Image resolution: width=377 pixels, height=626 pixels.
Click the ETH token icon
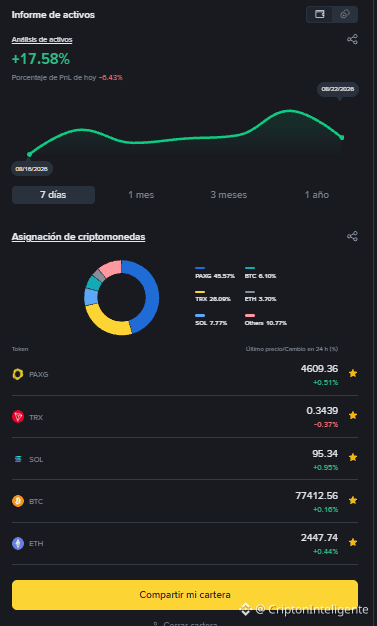coord(18,543)
